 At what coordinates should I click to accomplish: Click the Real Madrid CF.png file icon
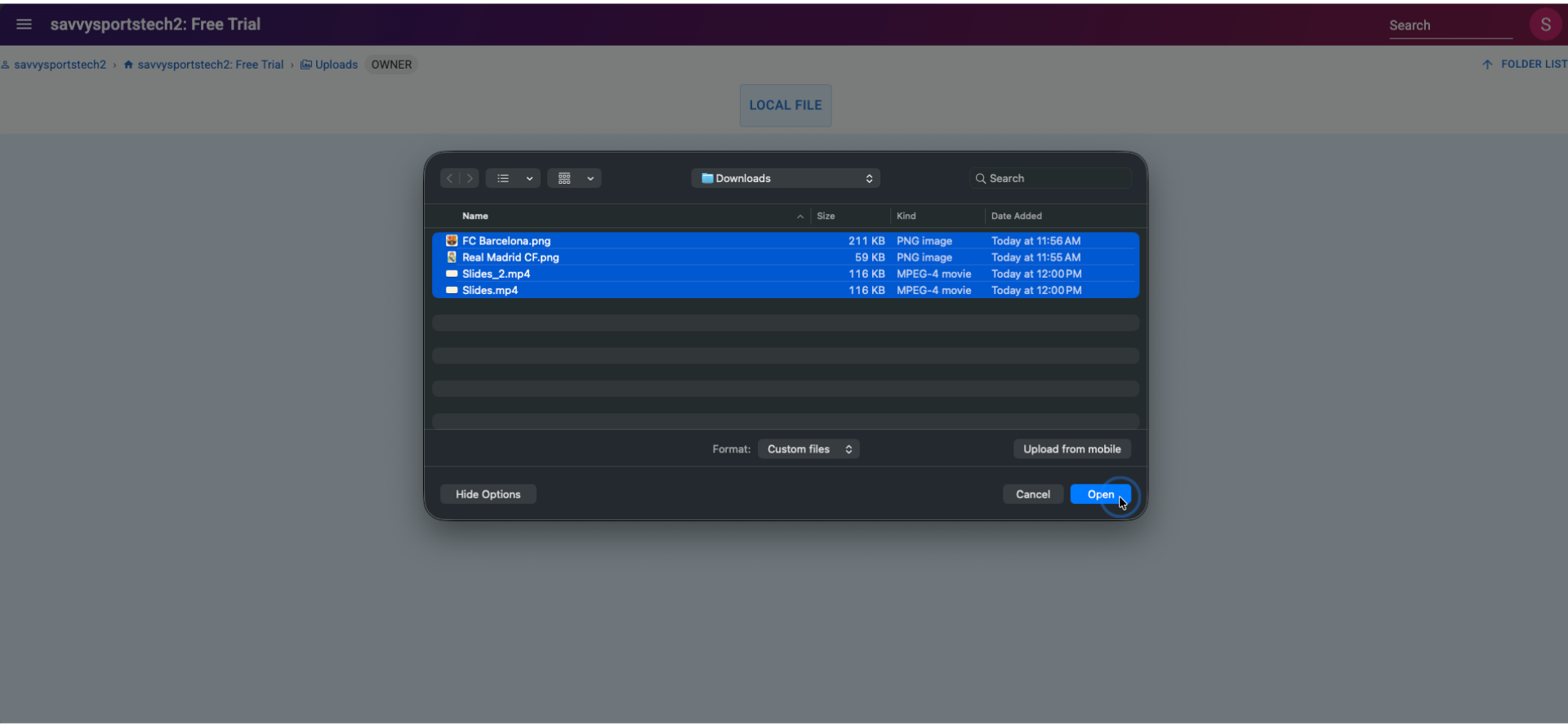[452, 257]
